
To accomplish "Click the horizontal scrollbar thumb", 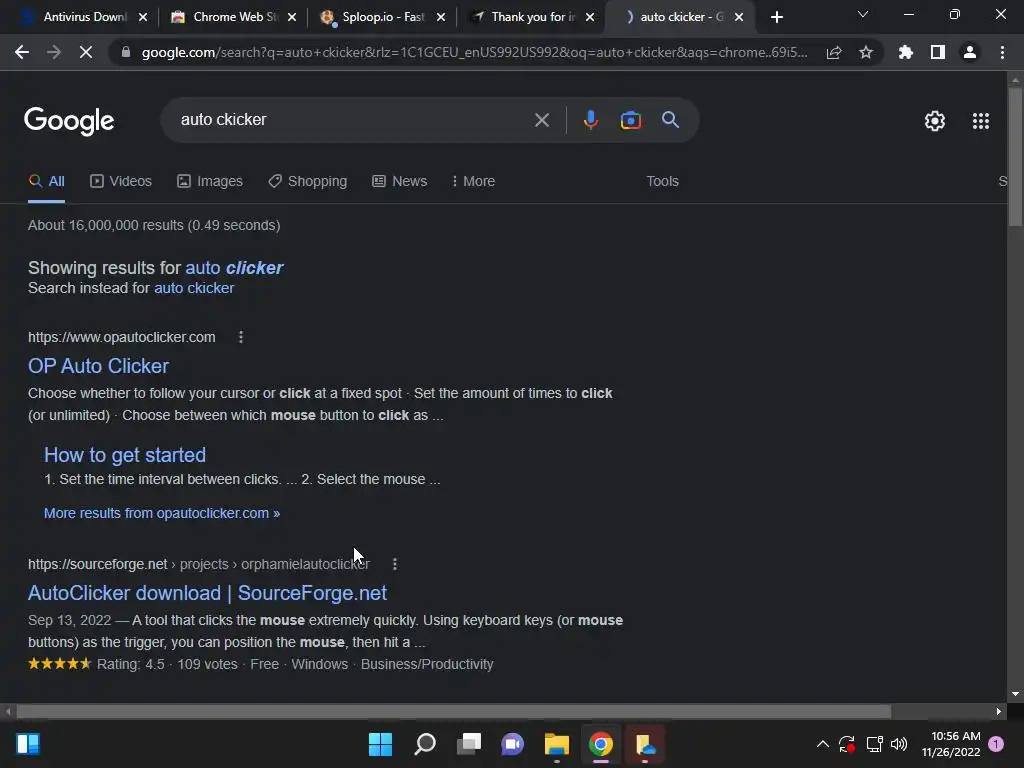I will click(x=453, y=711).
